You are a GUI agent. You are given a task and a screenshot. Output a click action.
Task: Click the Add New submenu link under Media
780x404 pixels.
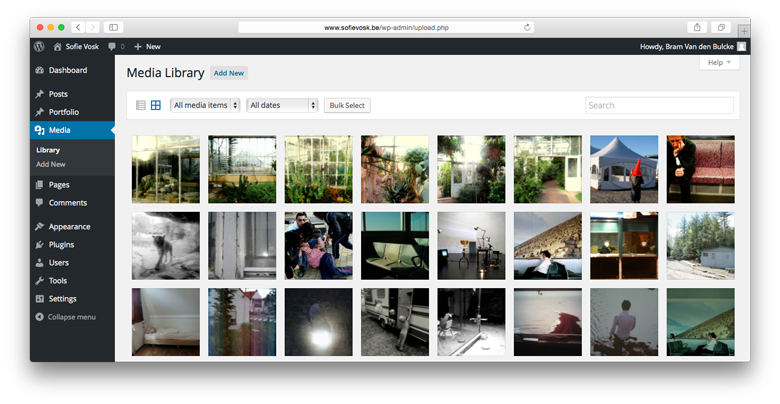pos(51,164)
